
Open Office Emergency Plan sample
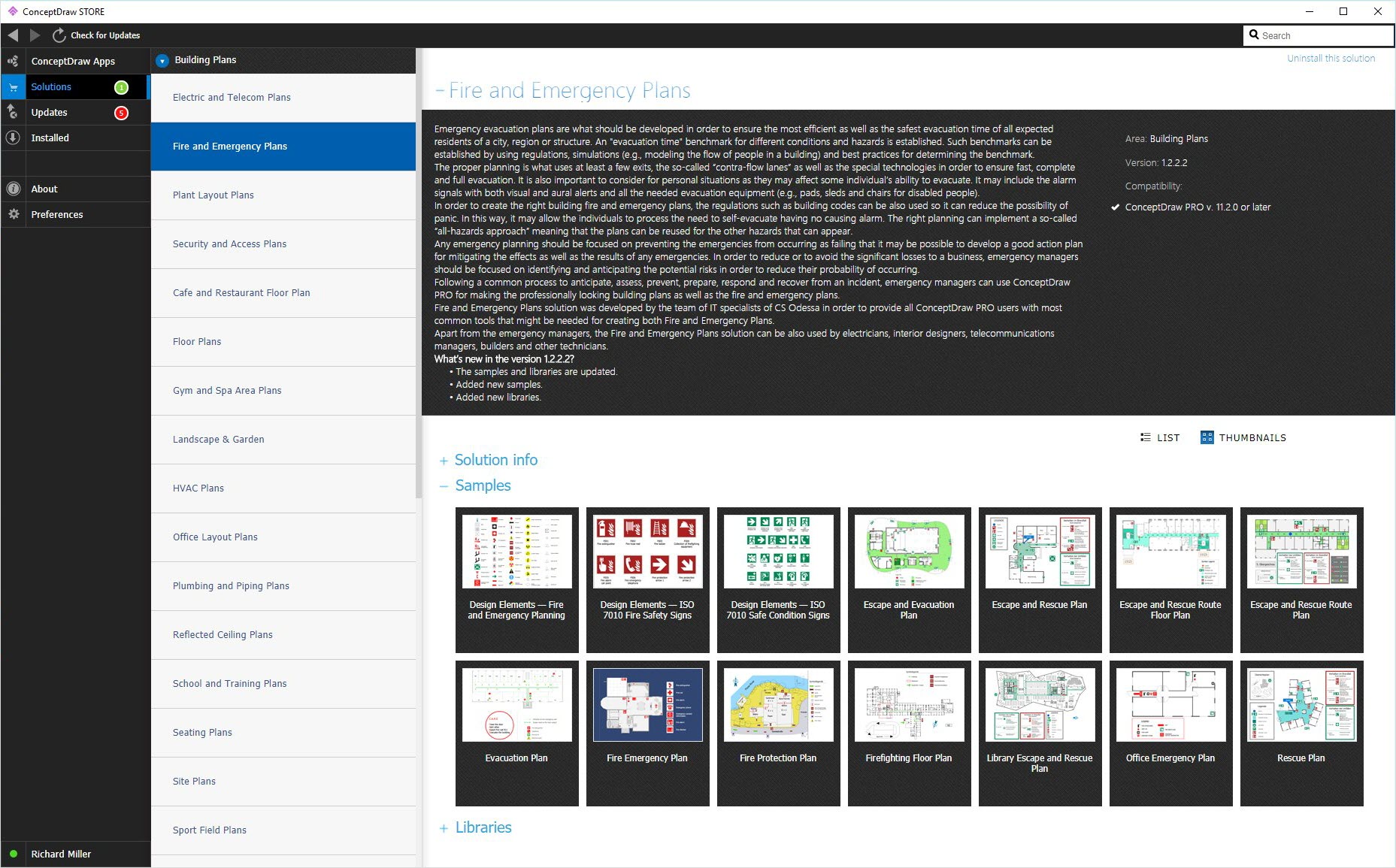pyautogui.click(x=1170, y=733)
